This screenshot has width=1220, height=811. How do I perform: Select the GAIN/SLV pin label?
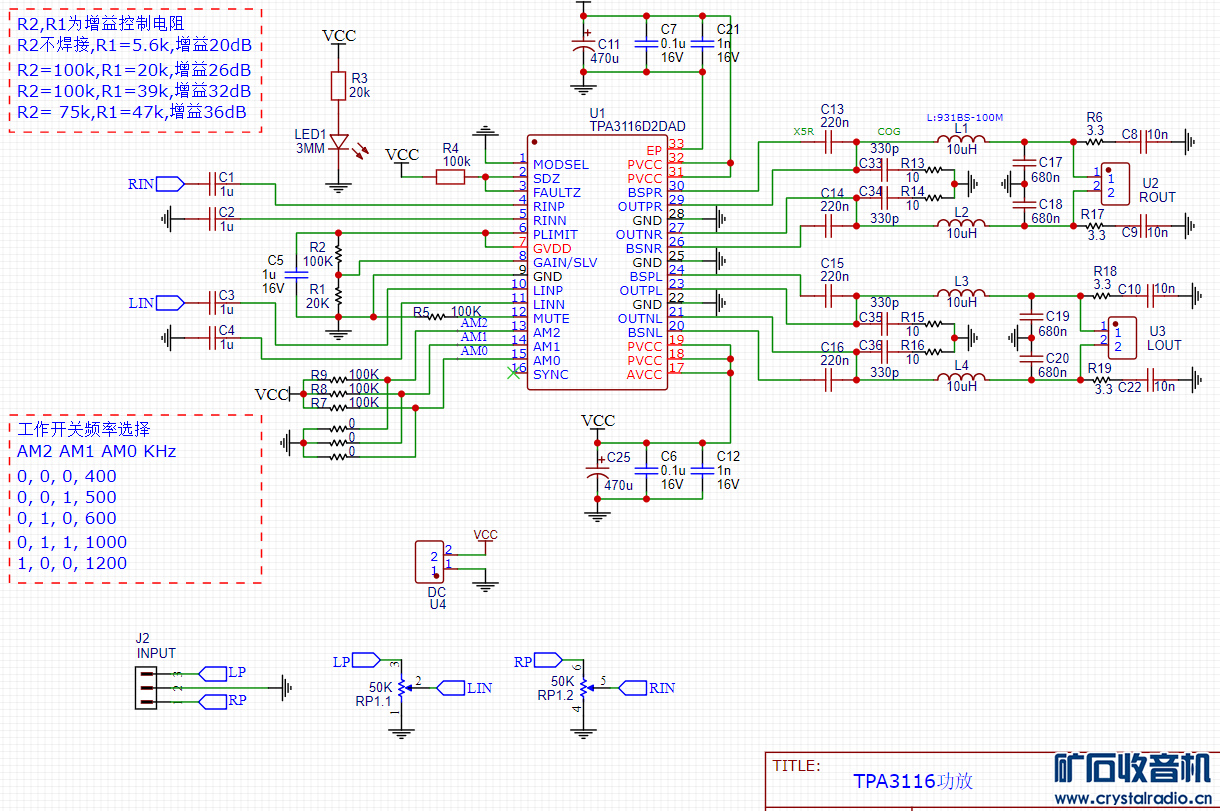(565, 262)
